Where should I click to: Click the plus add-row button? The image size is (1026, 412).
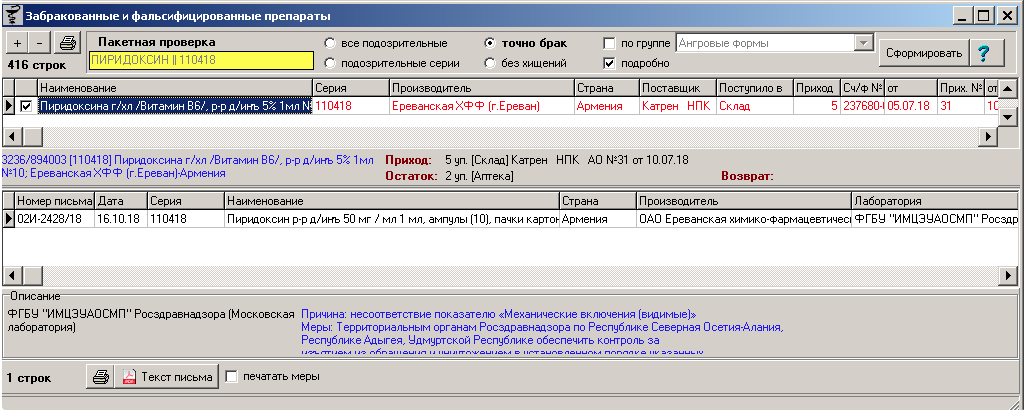point(18,44)
